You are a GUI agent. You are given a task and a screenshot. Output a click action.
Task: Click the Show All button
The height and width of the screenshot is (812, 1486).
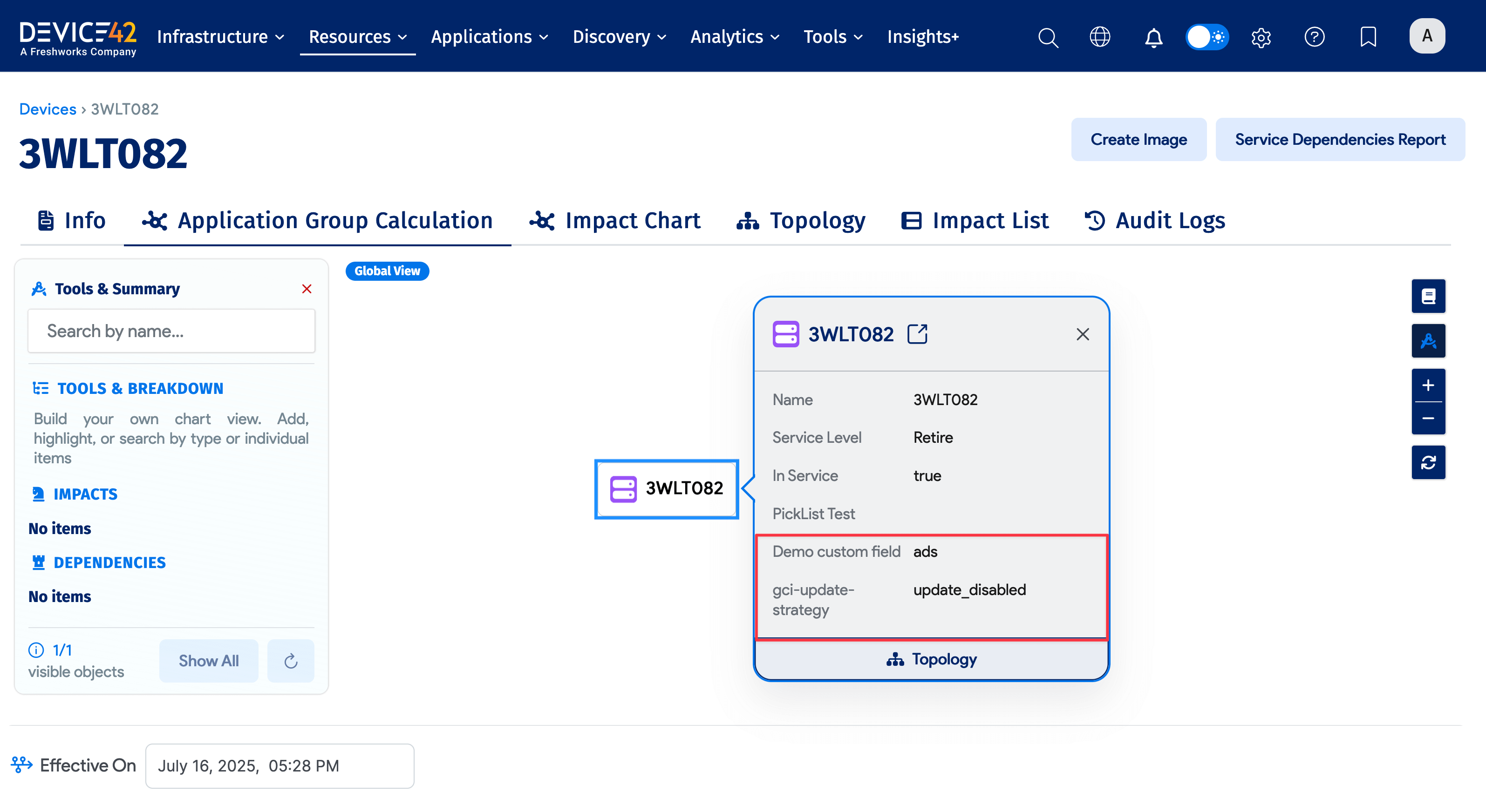[208, 660]
